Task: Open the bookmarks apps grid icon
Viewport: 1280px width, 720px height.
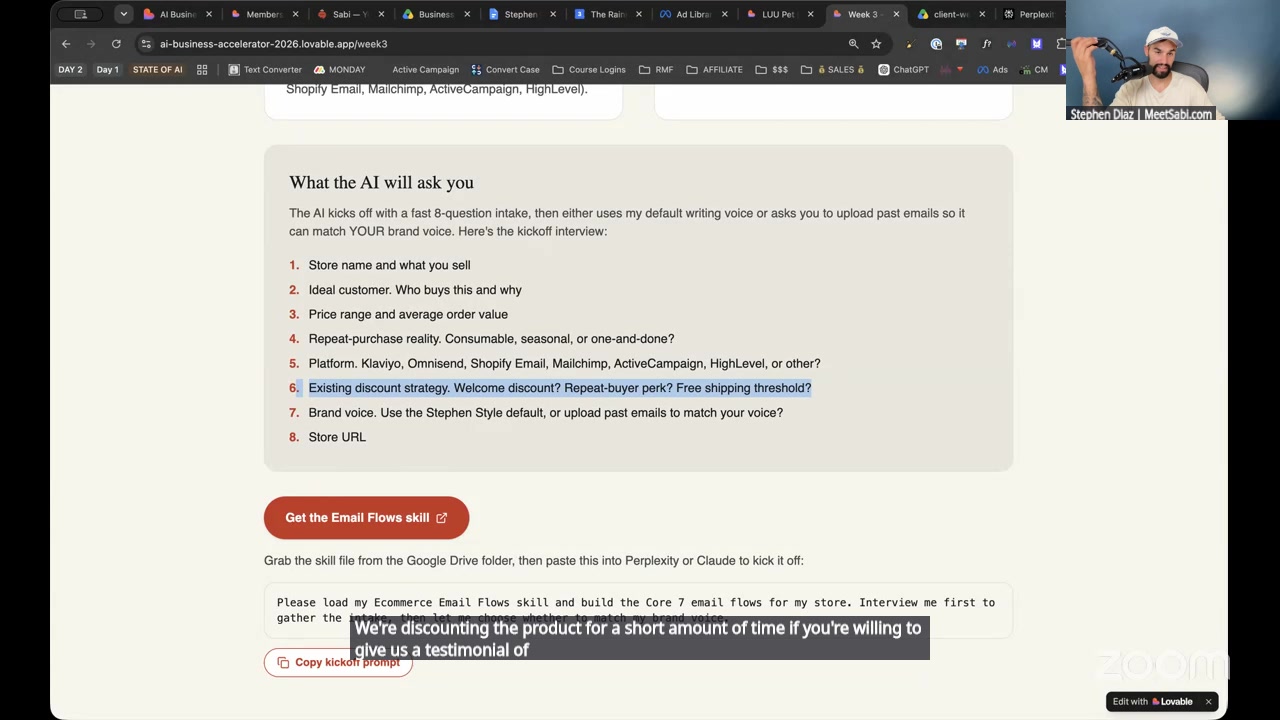Action: 202,70
